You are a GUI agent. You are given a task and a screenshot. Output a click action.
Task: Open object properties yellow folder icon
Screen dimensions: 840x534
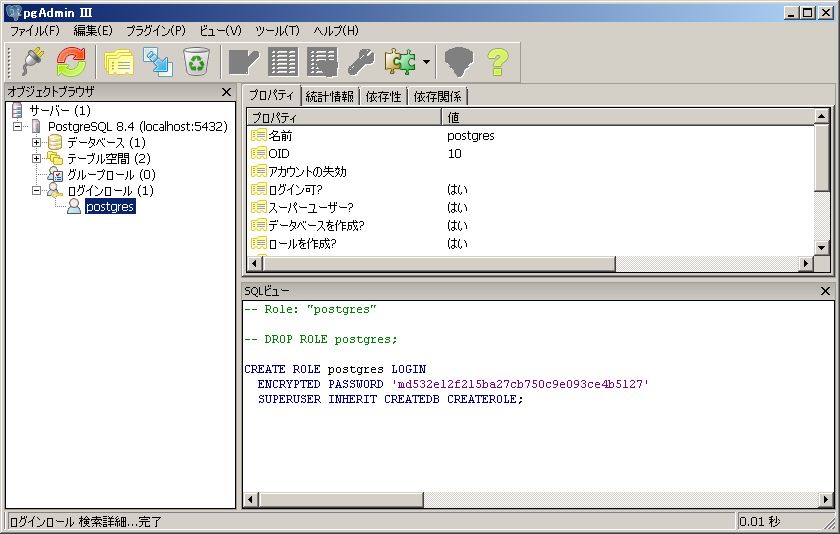[x=118, y=62]
